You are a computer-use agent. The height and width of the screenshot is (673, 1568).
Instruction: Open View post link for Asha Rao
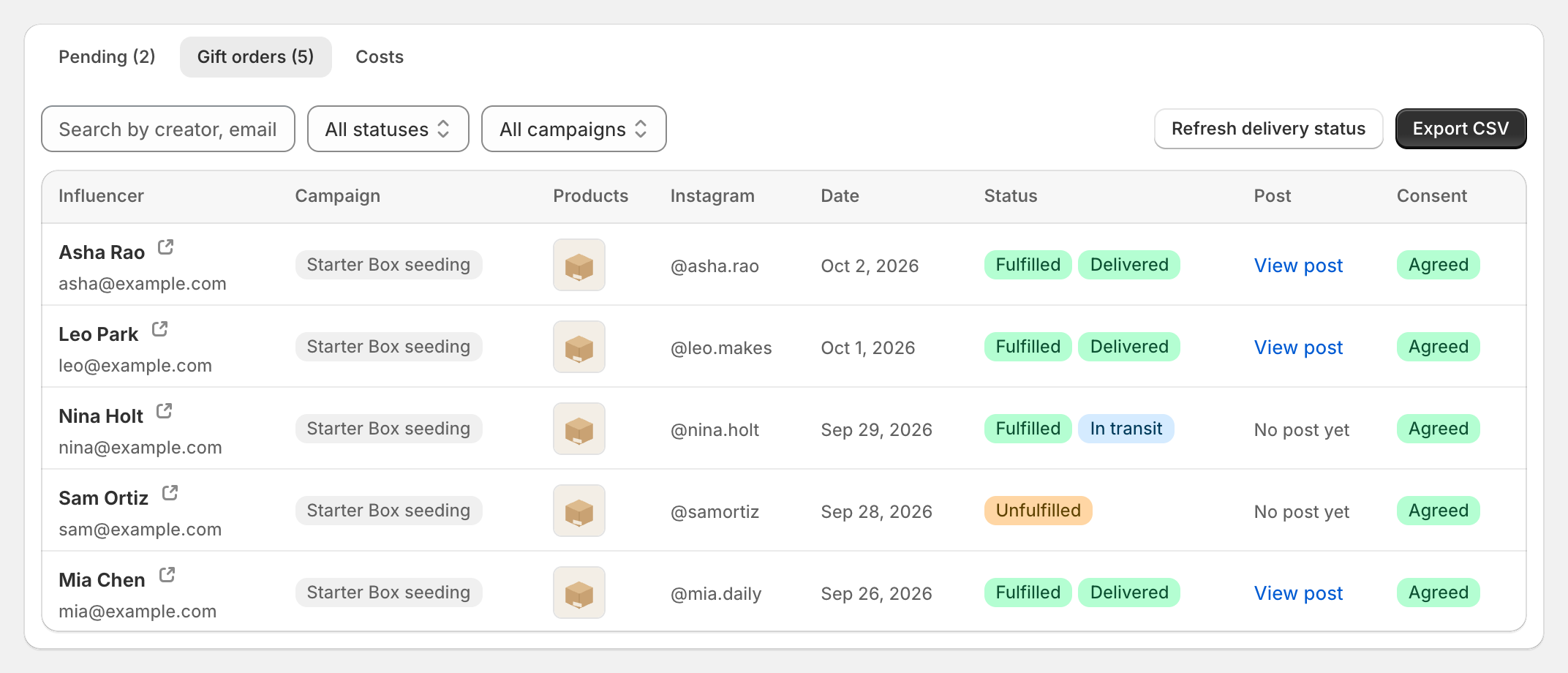(x=1299, y=266)
